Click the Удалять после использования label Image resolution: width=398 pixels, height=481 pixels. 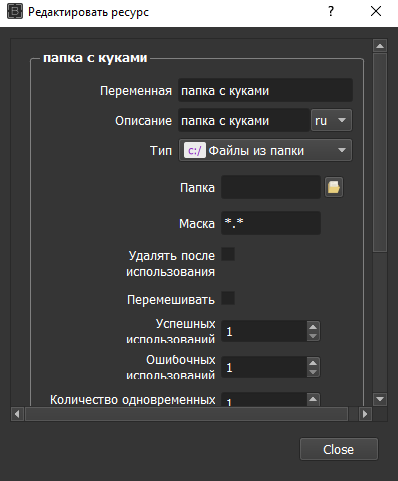point(171,263)
